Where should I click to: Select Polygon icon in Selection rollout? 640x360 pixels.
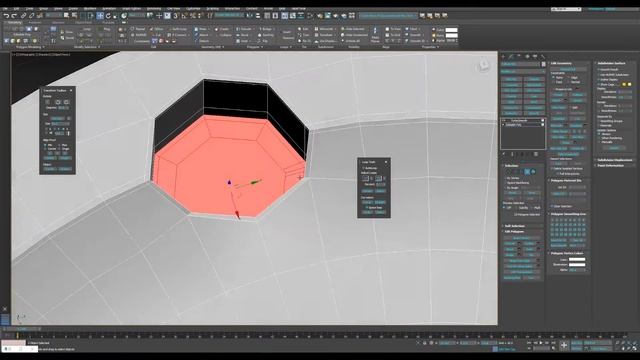pos(527,172)
